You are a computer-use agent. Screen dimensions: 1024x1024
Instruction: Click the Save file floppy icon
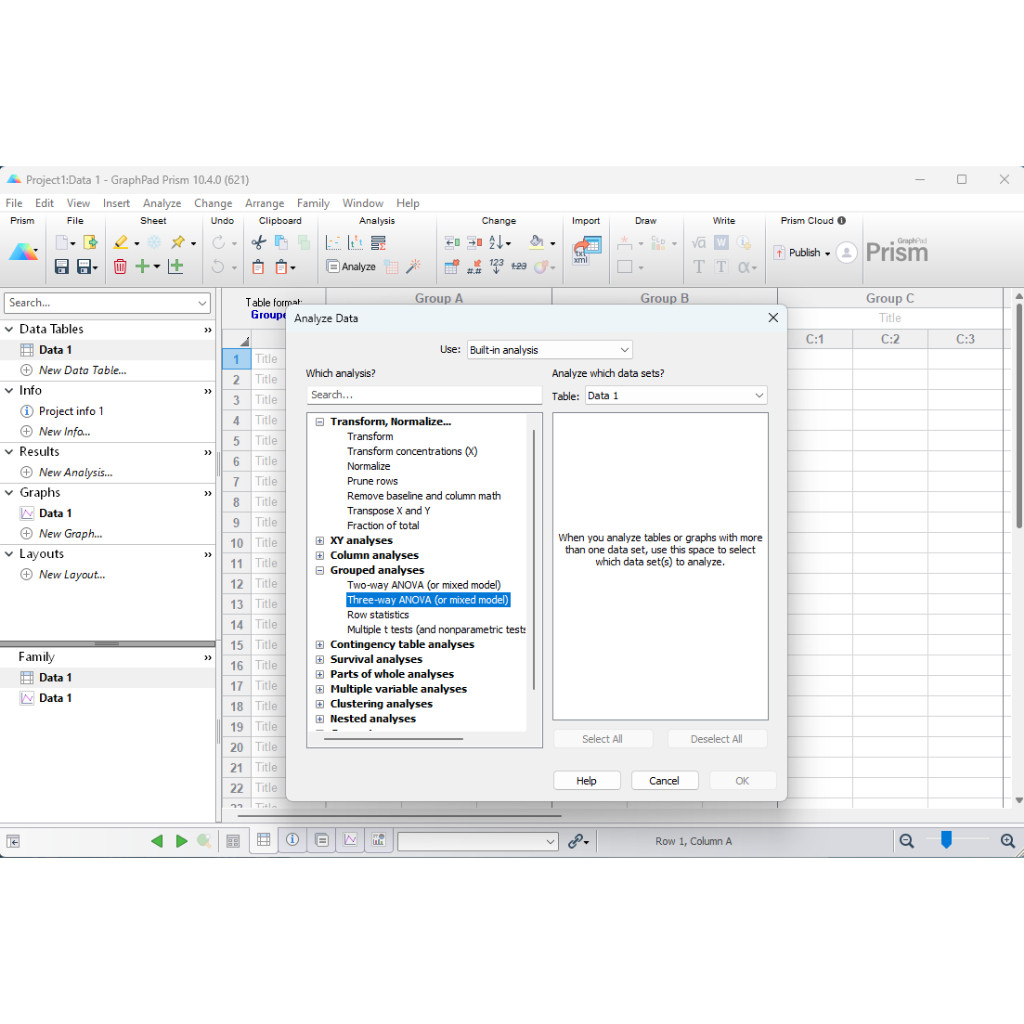pos(62,266)
